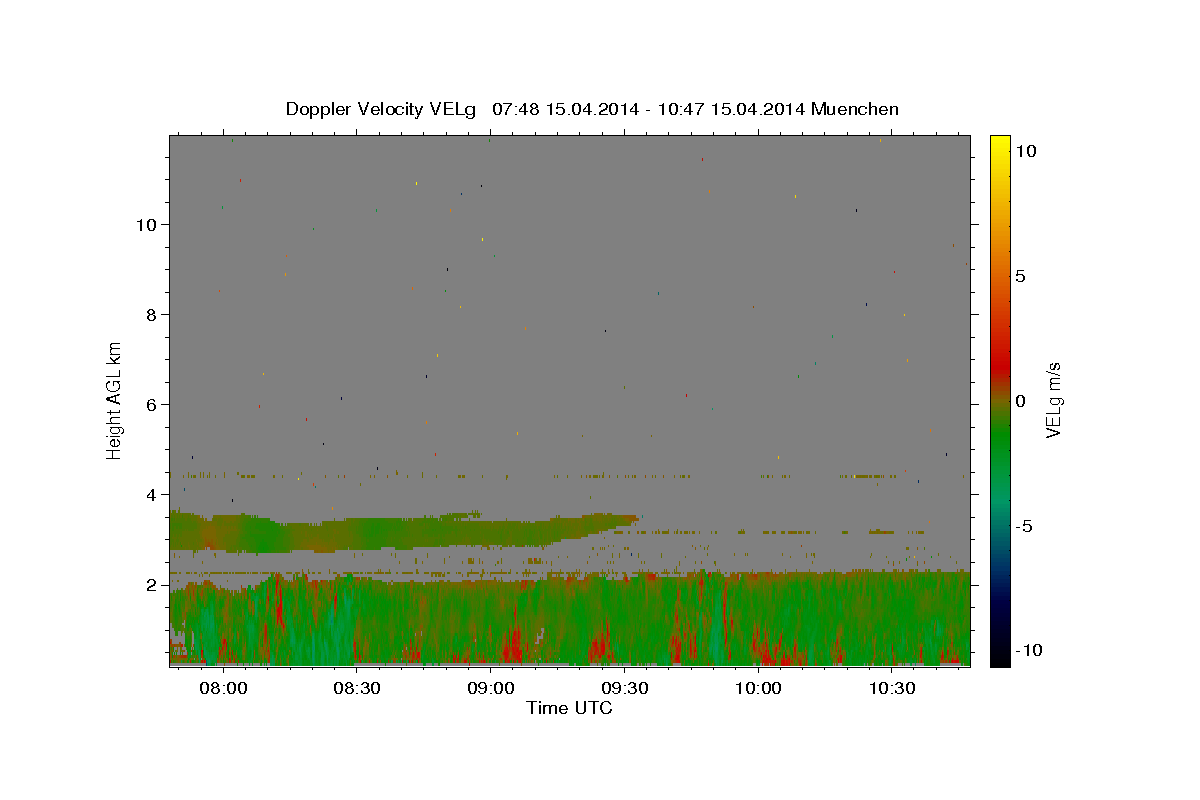Click the 09:30 time axis label
Image resolution: width=1200 pixels, height=800 pixels.
624,688
